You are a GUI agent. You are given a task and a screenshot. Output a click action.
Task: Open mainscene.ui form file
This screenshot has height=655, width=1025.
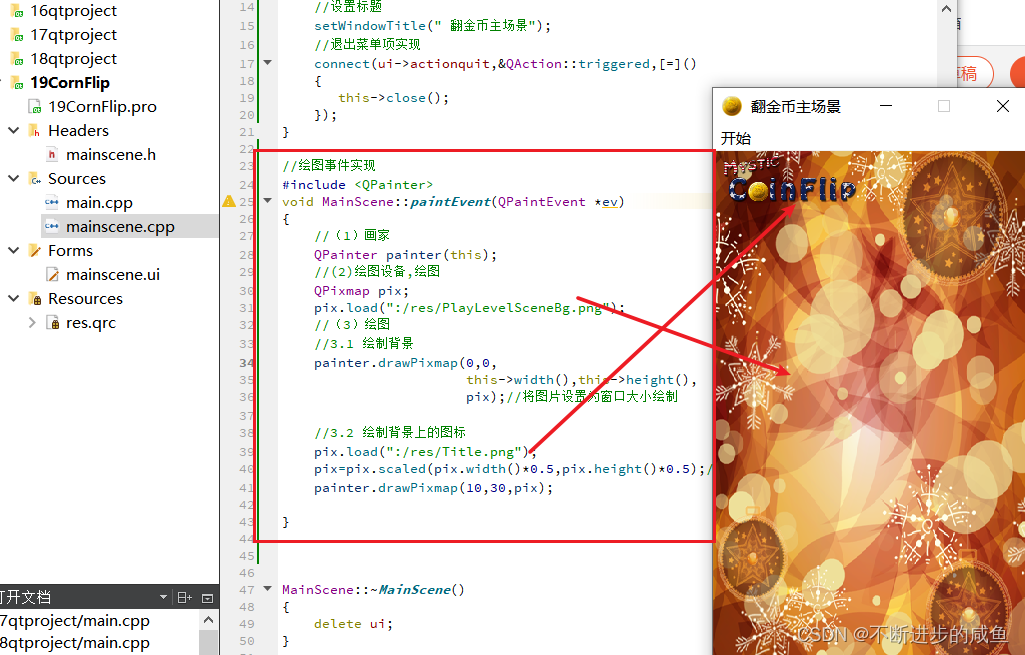click(112, 275)
